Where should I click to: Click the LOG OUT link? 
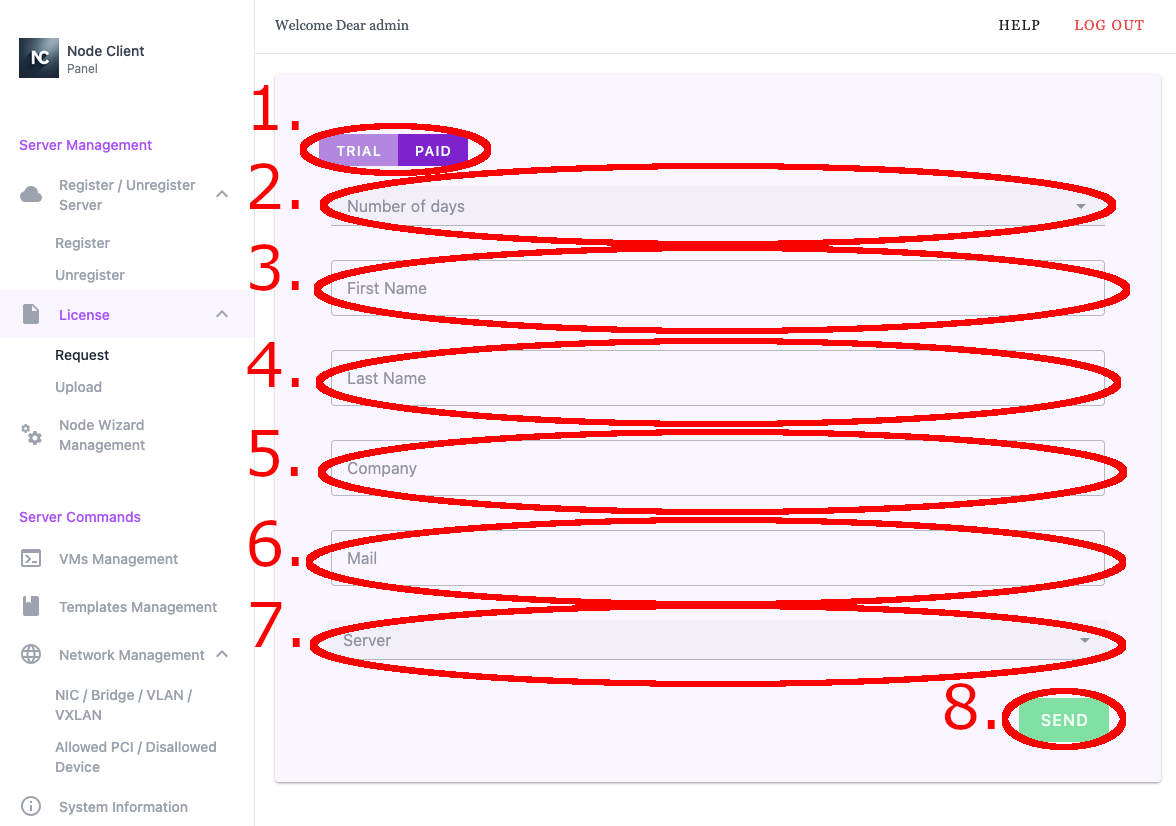click(1108, 26)
